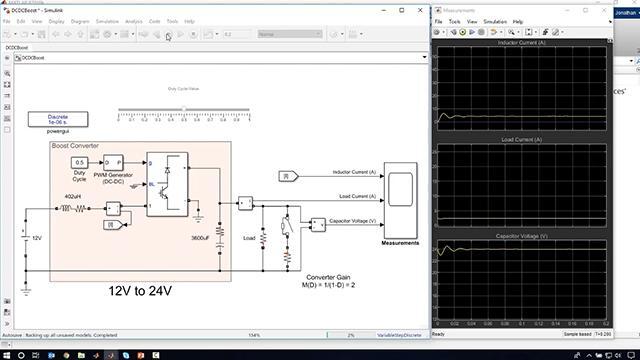
Task: Open the Display menu in Simulink
Action: [x=56, y=21]
